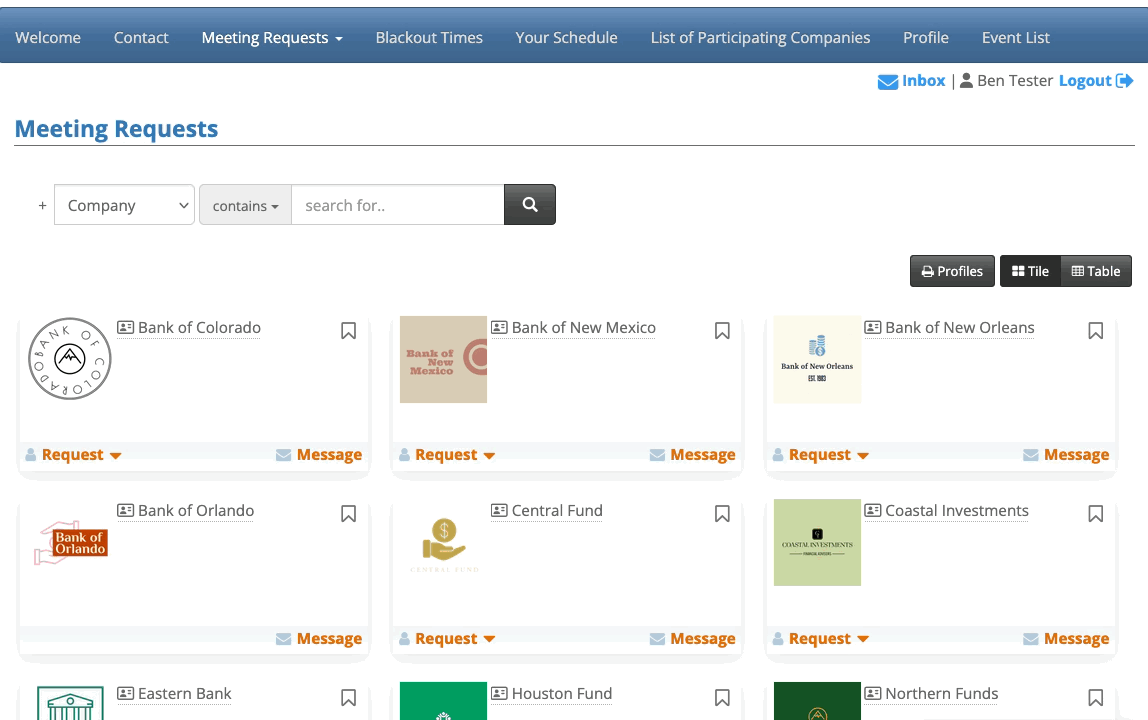Click the Bank of New Orleans profile card icon
This screenshot has width=1148, height=720.
click(x=873, y=328)
